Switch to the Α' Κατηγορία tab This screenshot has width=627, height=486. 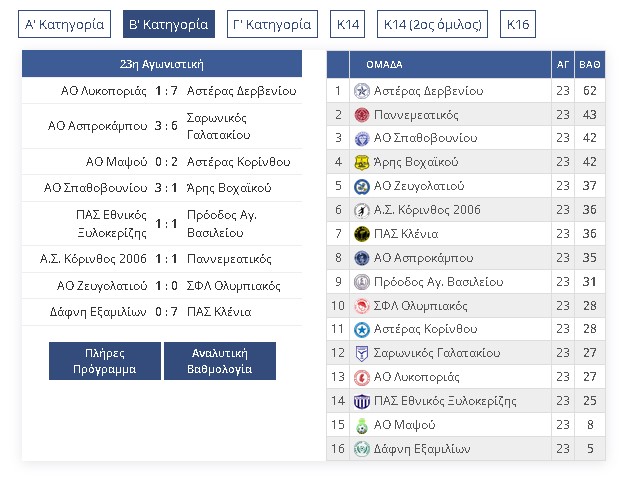(x=63, y=24)
